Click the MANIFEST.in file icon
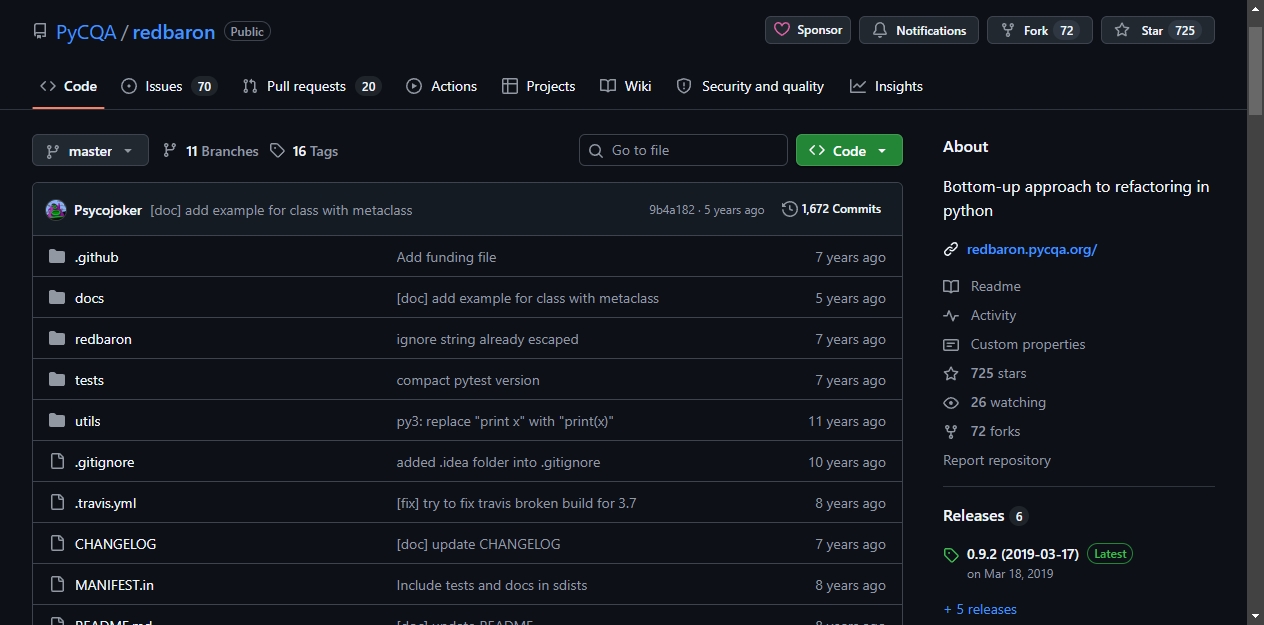The width and height of the screenshot is (1264, 625). tap(57, 585)
